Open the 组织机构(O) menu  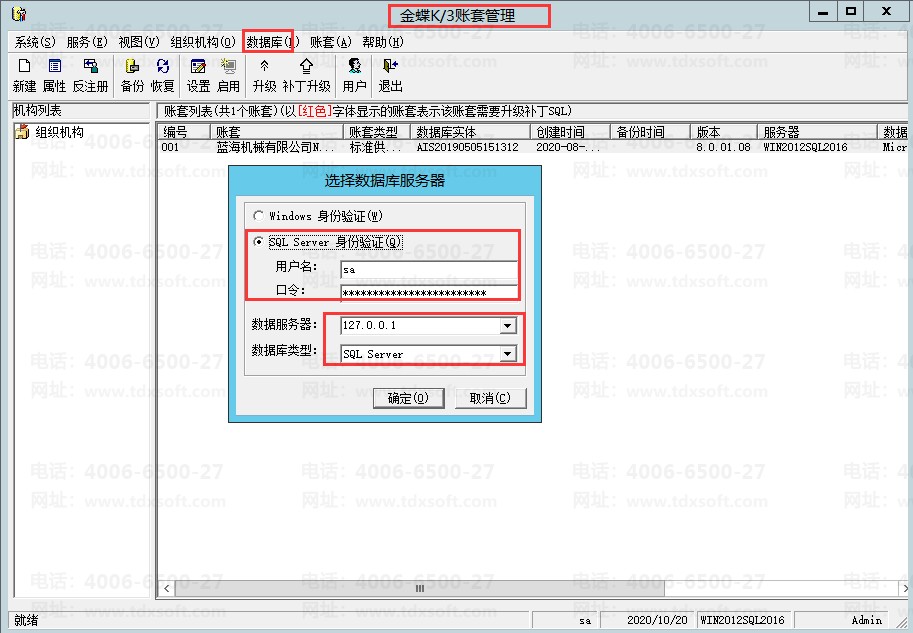(203, 42)
